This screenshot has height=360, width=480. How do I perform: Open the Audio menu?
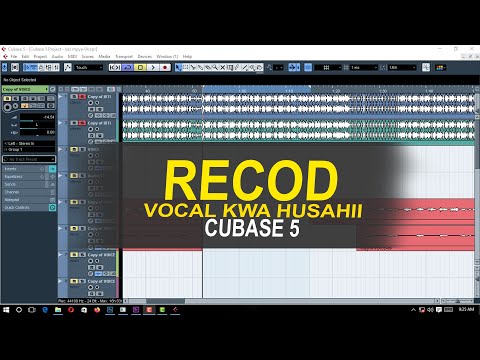point(57,57)
